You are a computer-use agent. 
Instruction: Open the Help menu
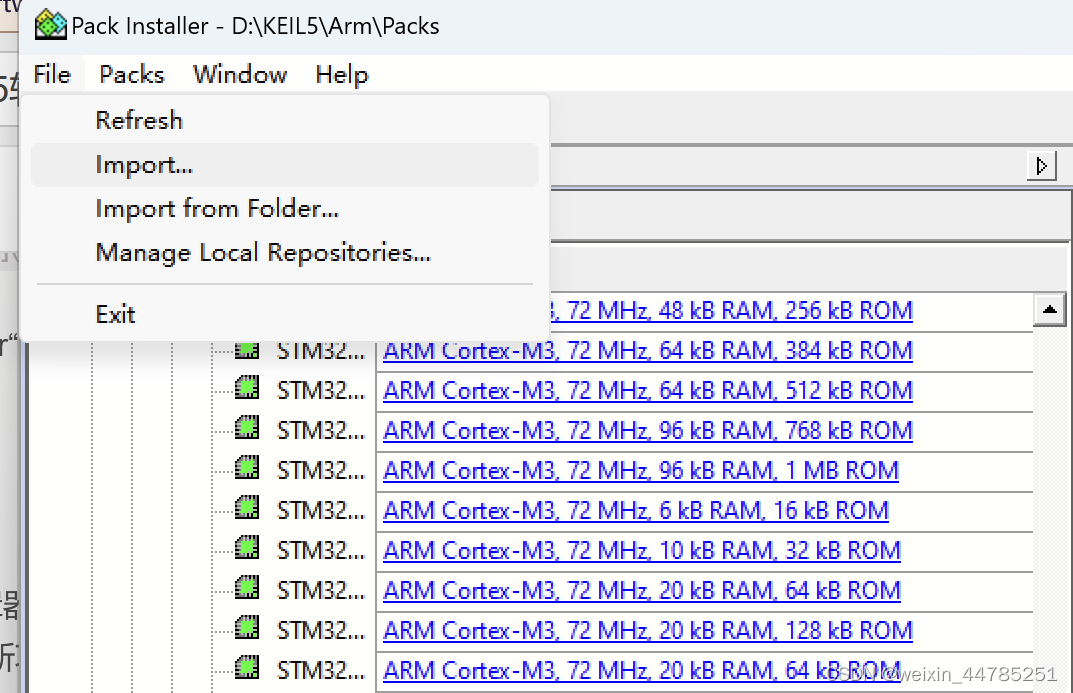click(x=342, y=74)
